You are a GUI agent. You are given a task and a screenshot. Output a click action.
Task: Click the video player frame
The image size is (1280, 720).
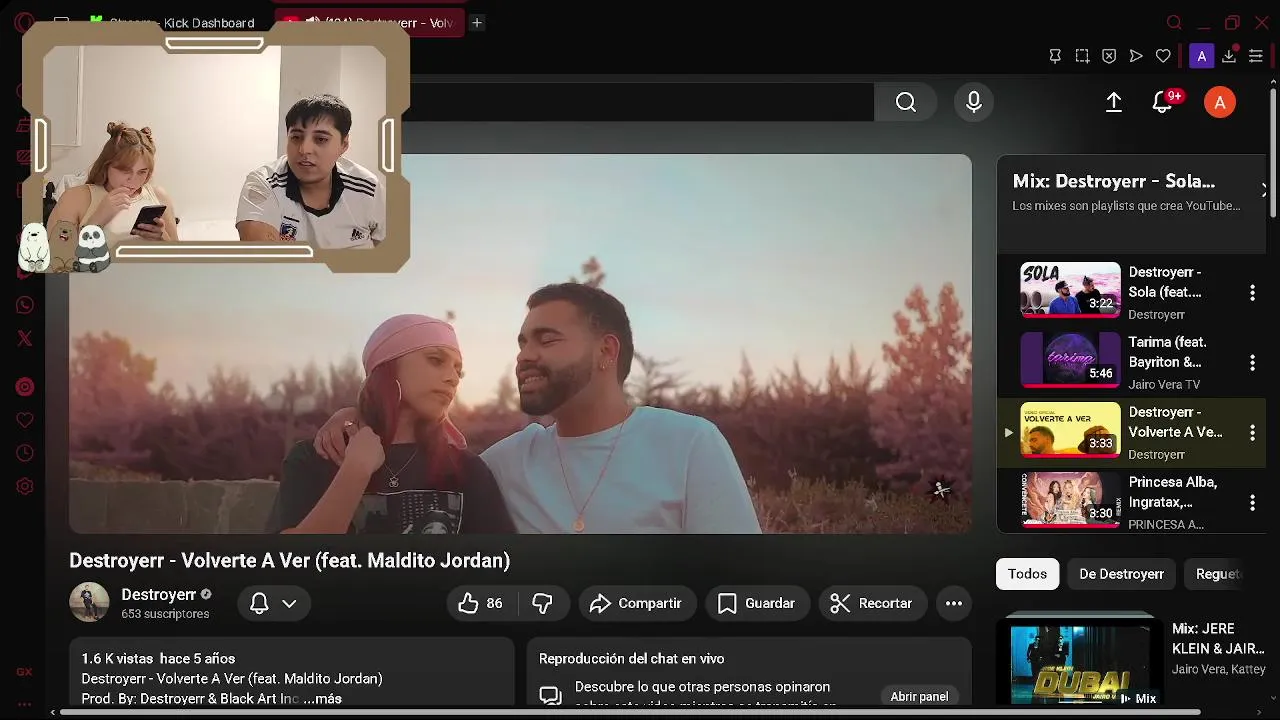[x=520, y=343]
